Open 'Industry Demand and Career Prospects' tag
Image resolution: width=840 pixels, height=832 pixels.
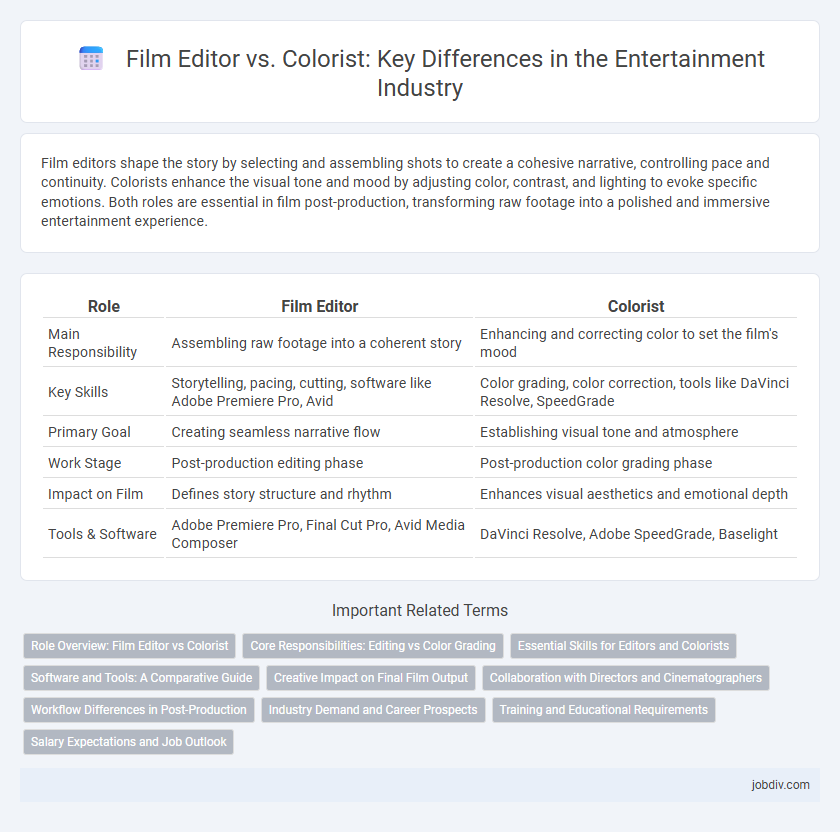pos(373,710)
